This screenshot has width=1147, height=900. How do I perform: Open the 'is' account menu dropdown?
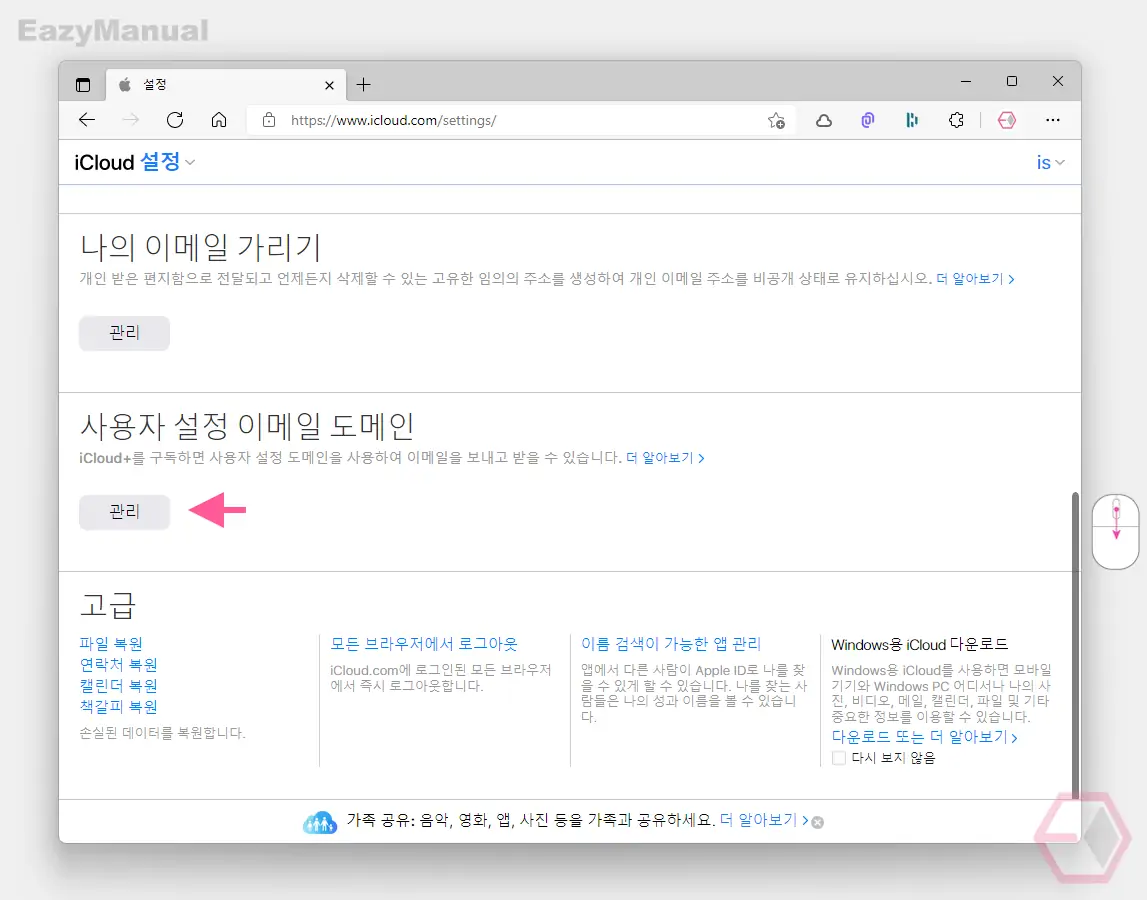tap(1050, 162)
